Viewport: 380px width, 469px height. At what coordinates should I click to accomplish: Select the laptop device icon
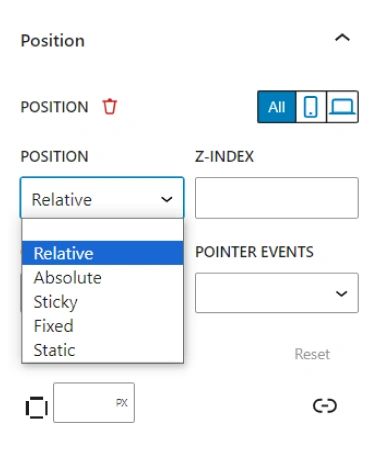[342, 107]
